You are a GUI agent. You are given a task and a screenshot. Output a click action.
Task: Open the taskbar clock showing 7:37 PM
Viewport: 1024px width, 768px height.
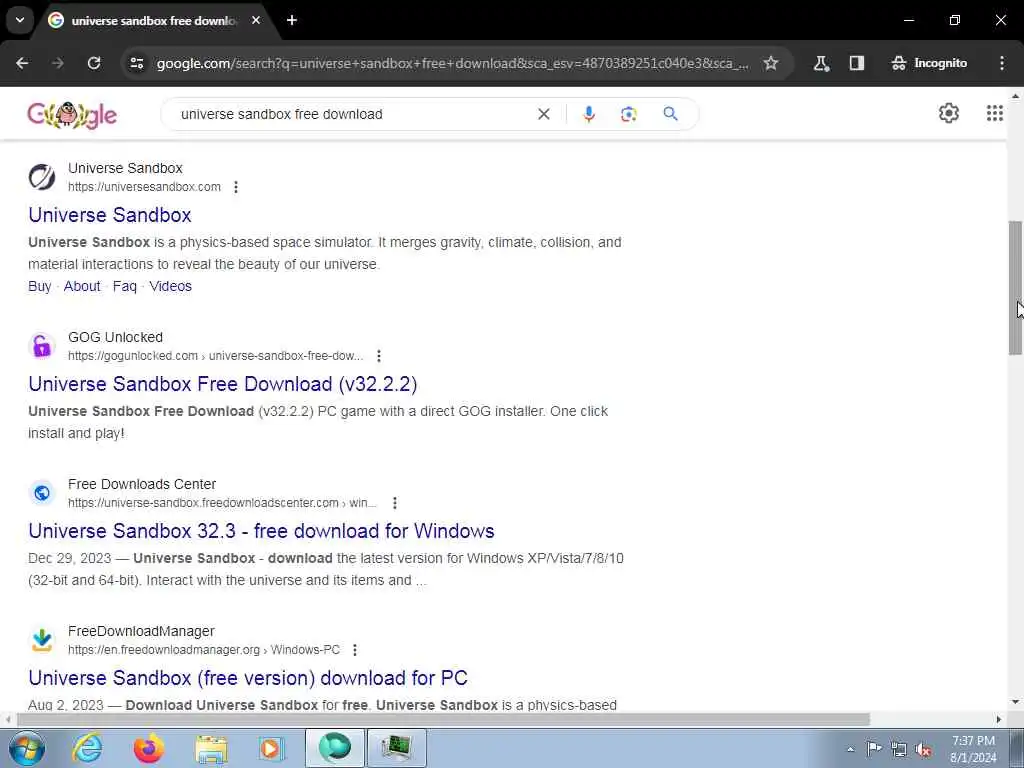click(973, 749)
